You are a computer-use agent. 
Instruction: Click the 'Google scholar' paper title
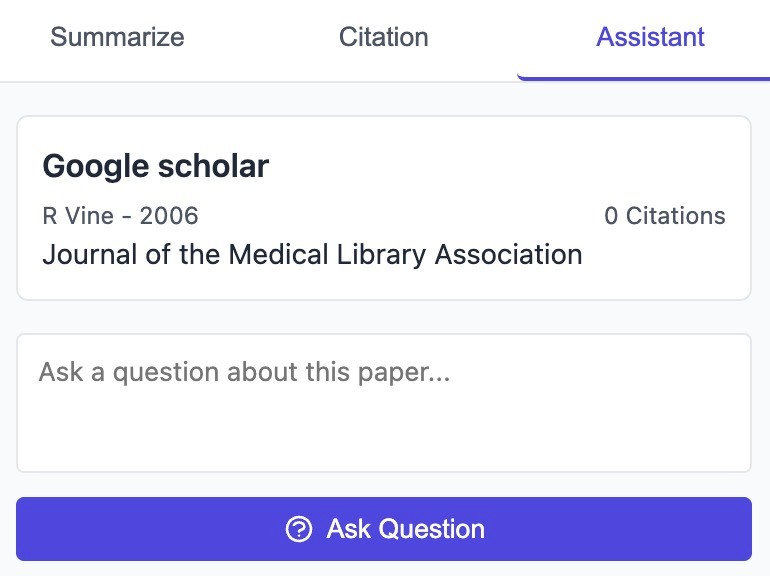click(x=155, y=166)
